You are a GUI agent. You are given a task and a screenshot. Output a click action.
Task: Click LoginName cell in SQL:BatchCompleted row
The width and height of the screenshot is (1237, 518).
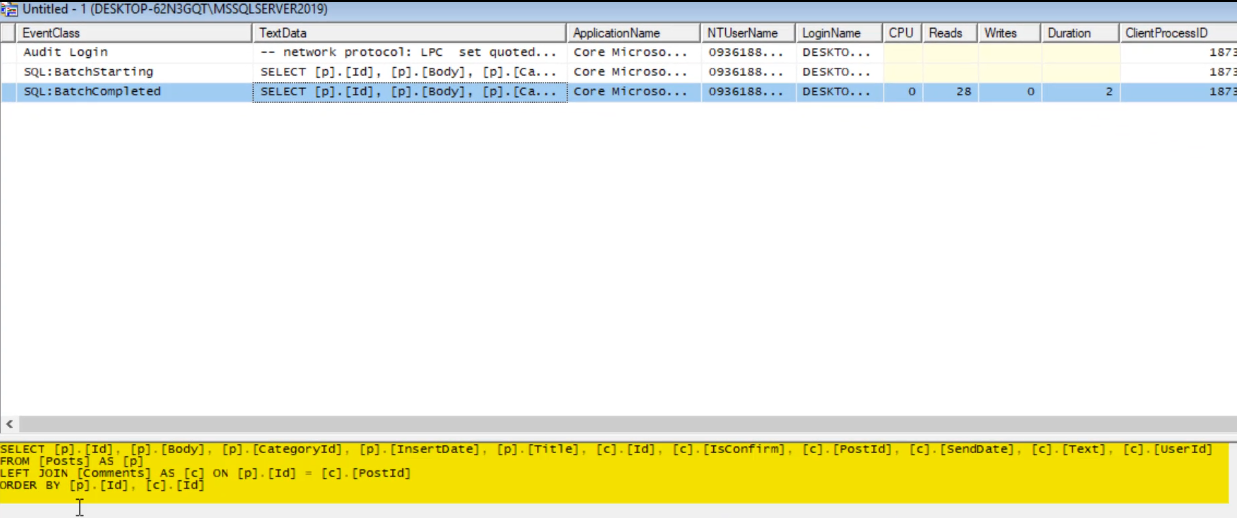tap(840, 92)
